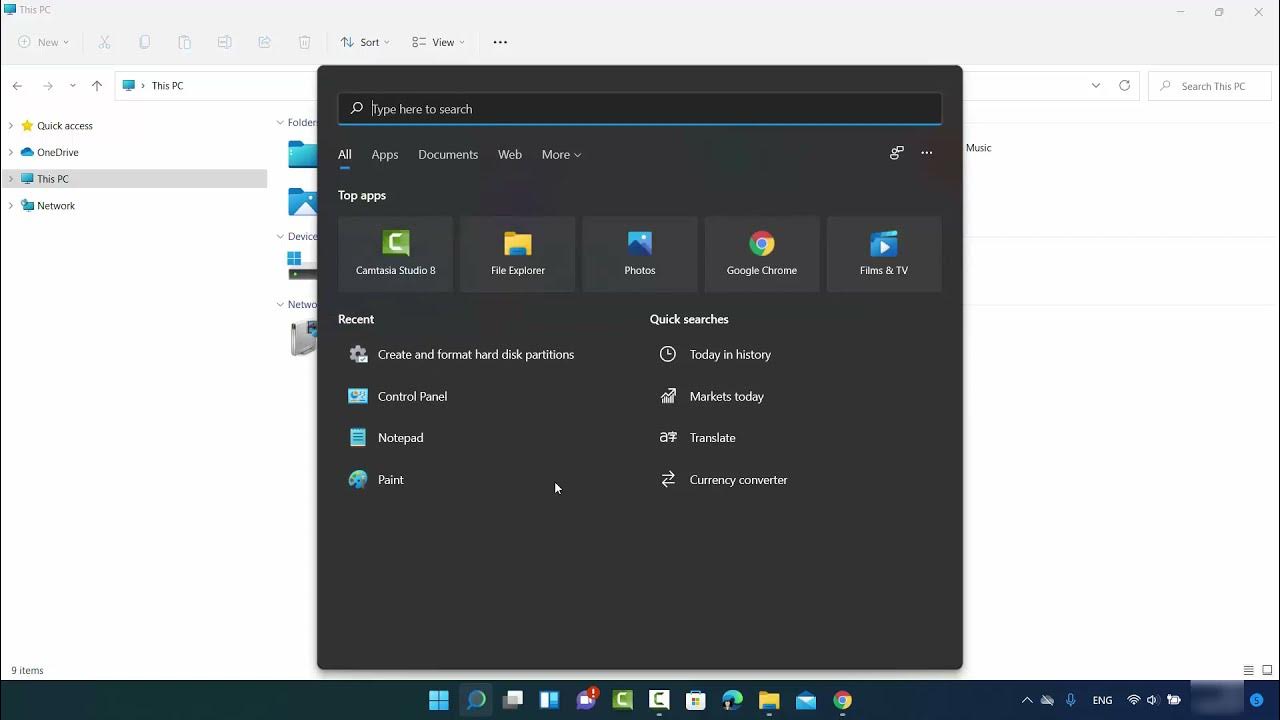Open File Explorer taskbar icon
This screenshot has width=1280, height=720.
(x=769, y=700)
